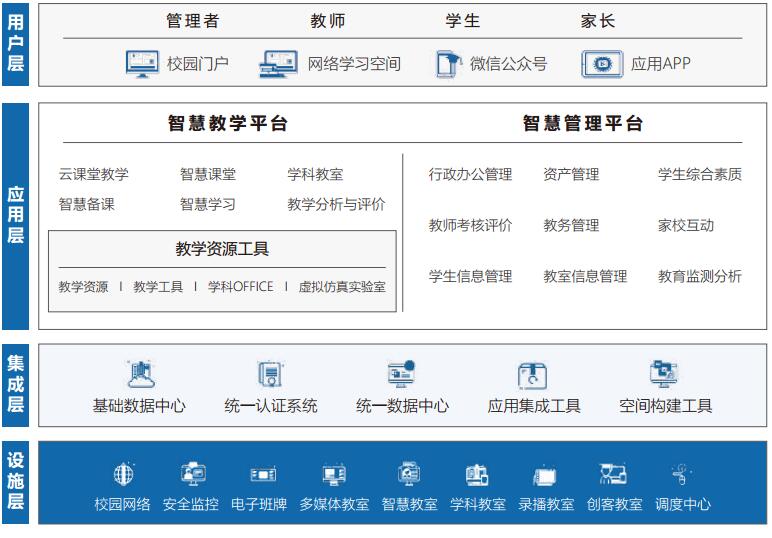Image resolution: width=772 pixels, height=538 pixels.
Task: Click the 统一认证系统 icon
Action: pyautogui.click(x=270, y=375)
